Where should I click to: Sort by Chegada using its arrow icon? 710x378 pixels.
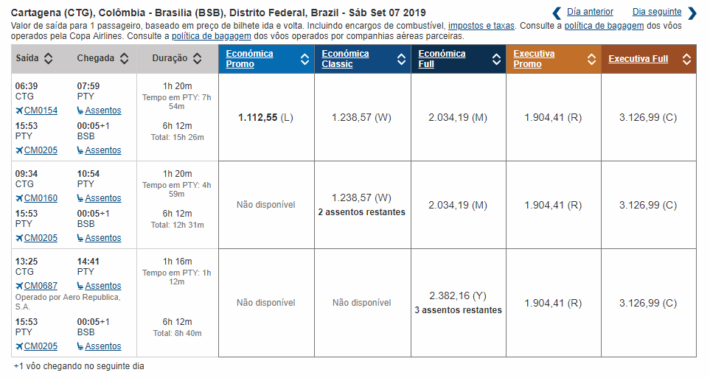pos(124,58)
